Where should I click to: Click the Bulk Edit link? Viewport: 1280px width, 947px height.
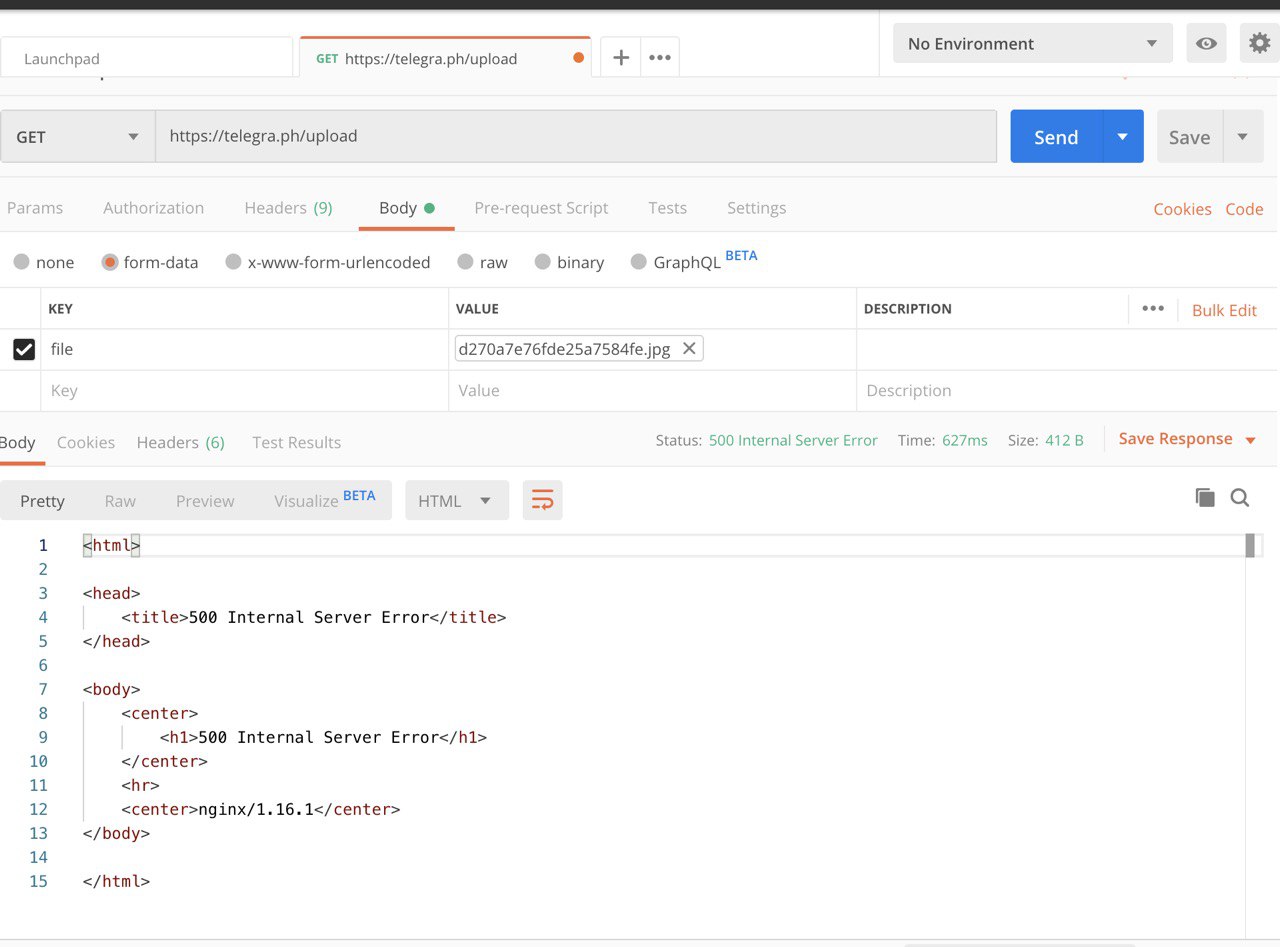[1224, 310]
